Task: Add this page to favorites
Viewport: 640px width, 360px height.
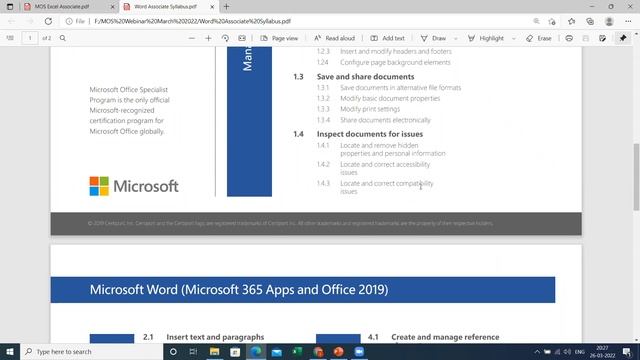Action: pos(552,21)
